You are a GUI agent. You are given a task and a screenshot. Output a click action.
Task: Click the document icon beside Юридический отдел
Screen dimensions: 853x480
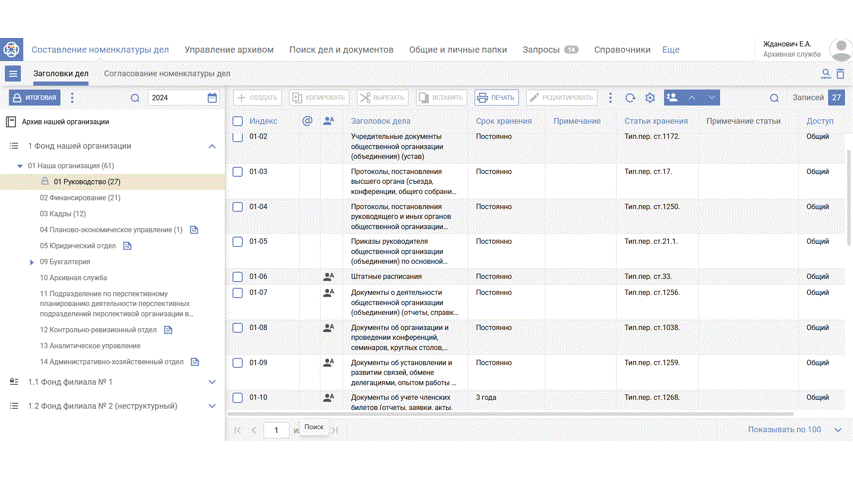[128, 246]
